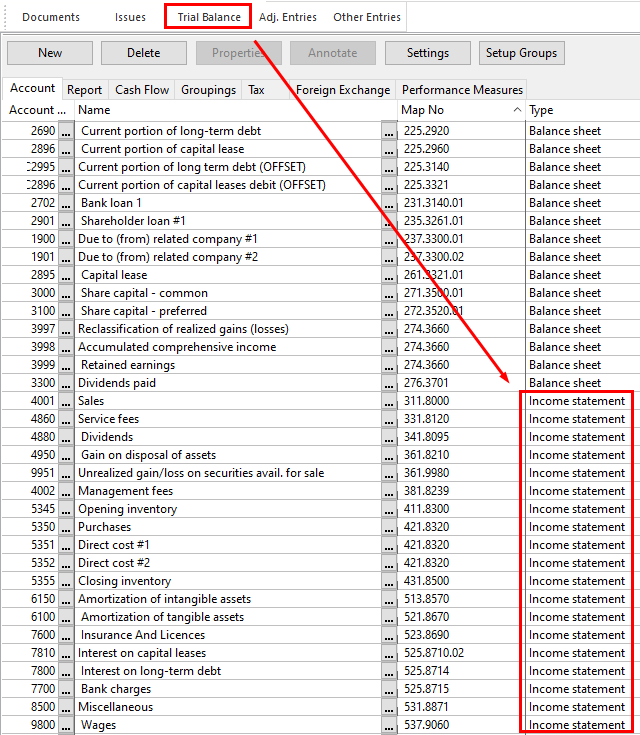Open map number picker for Retained earnings

click(x=389, y=365)
